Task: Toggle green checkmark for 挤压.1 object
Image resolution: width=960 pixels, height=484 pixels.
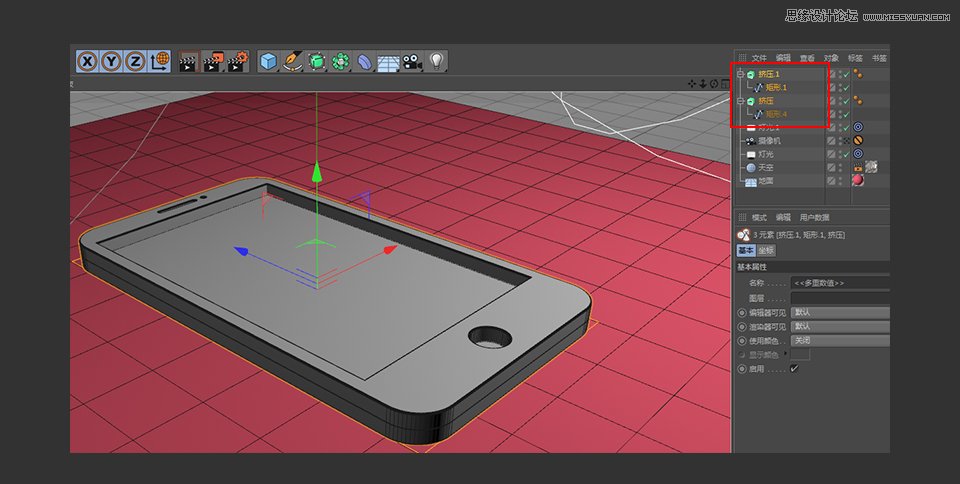Action: (846, 74)
